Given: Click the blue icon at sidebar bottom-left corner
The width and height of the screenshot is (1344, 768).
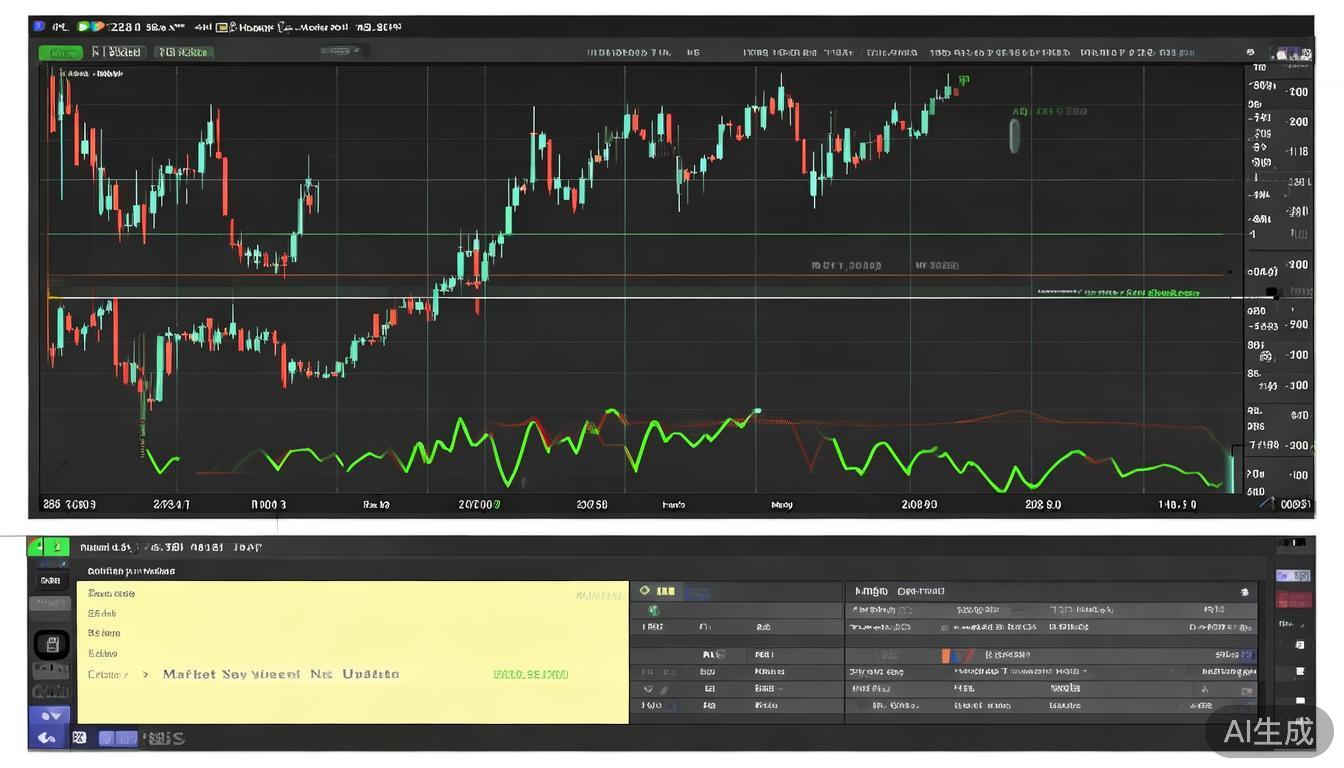Looking at the screenshot, I should click(x=46, y=738).
